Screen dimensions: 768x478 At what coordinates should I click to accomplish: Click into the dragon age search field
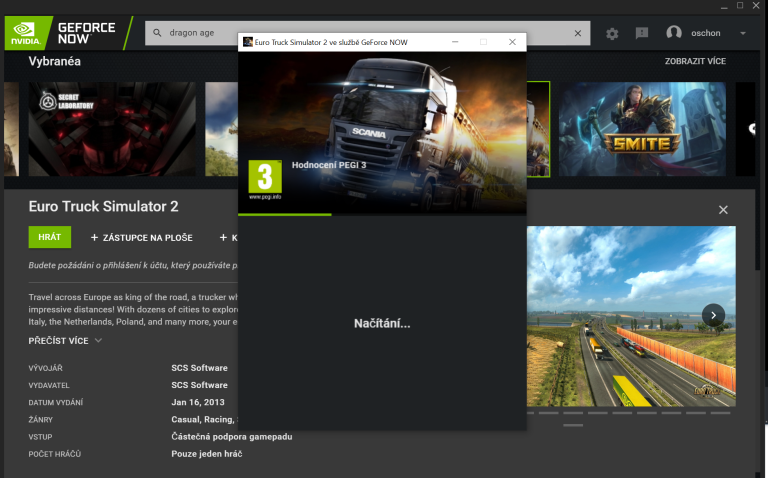[367, 33]
